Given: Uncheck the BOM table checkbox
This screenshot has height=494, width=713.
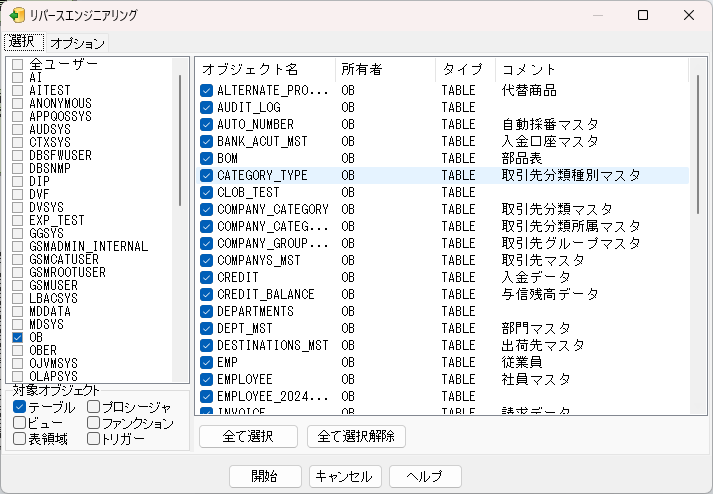Looking at the screenshot, I should [206, 158].
